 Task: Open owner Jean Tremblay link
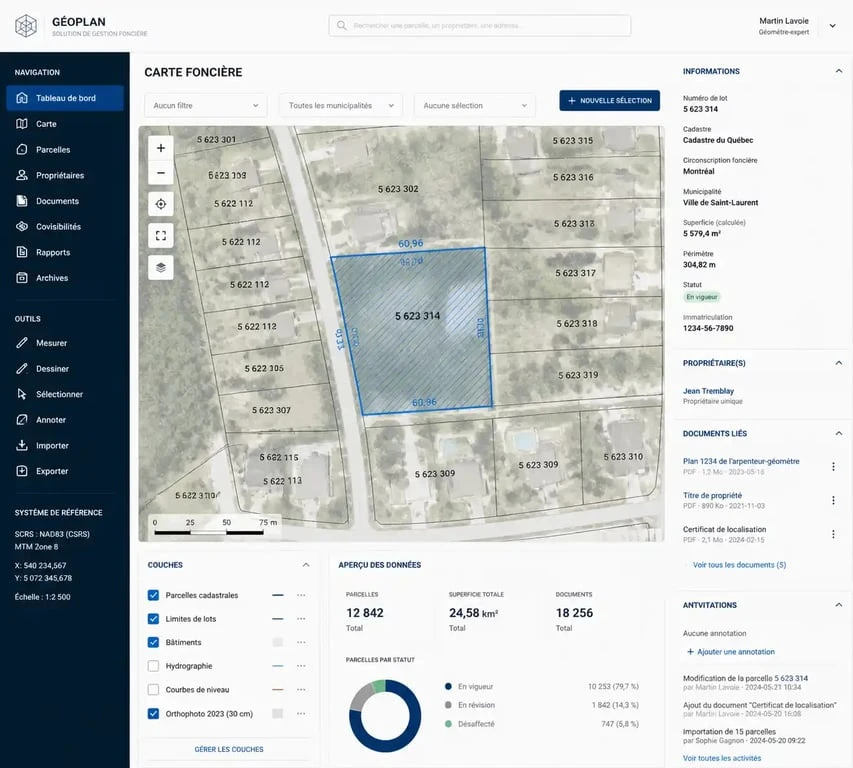tap(708, 391)
